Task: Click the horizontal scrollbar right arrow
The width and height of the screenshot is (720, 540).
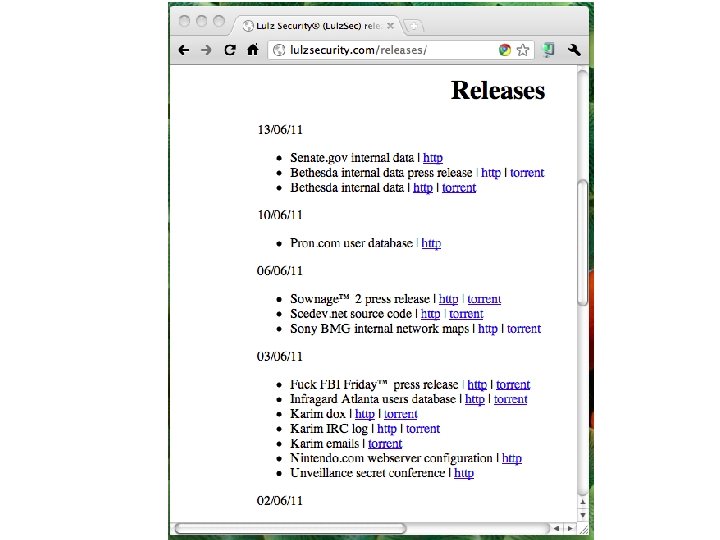Action: coord(570,529)
